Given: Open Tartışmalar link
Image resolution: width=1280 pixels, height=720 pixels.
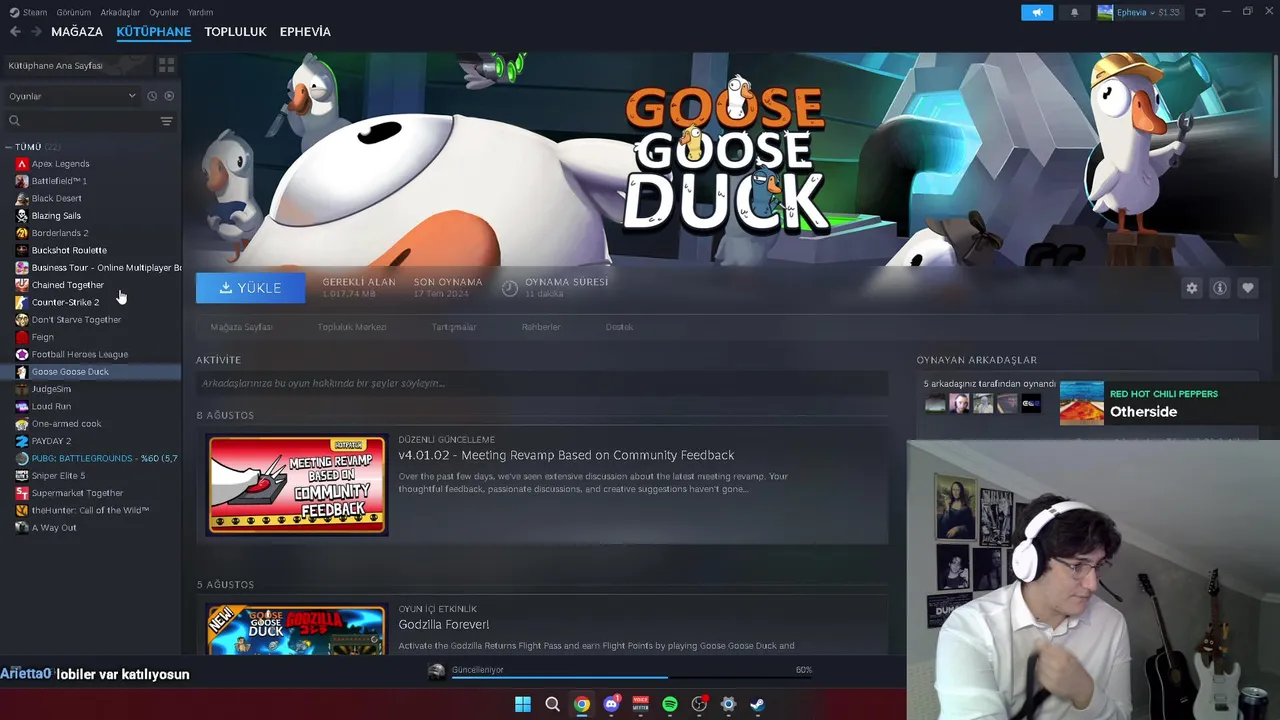Looking at the screenshot, I should pyautogui.click(x=454, y=327).
